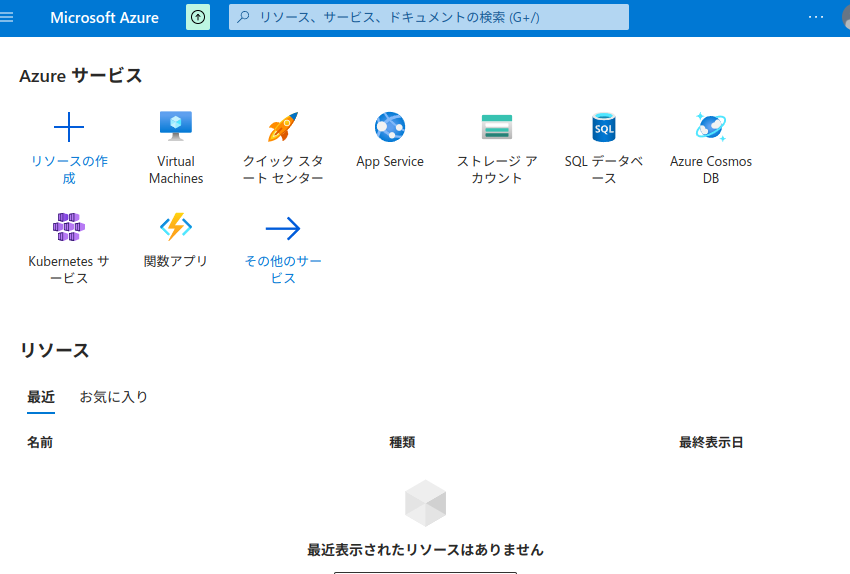Viewport: 850px width, 574px height.
Task: Open the その他のサービス link
Action: pos(283,269)
